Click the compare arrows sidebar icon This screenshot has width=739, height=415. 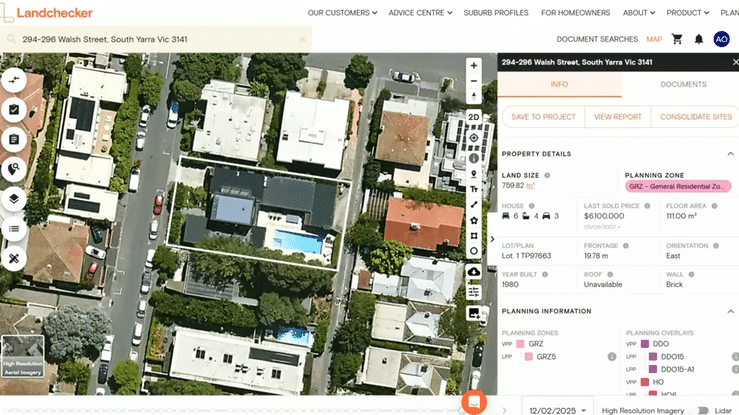tap(14, 80)
